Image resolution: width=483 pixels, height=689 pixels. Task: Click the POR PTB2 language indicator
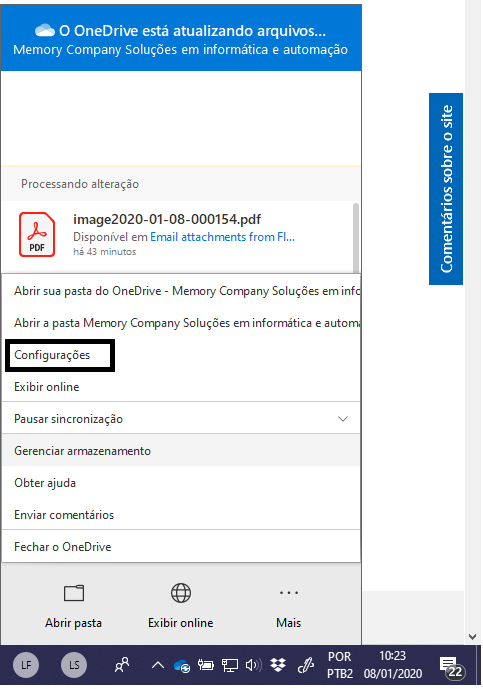[340, 665]
